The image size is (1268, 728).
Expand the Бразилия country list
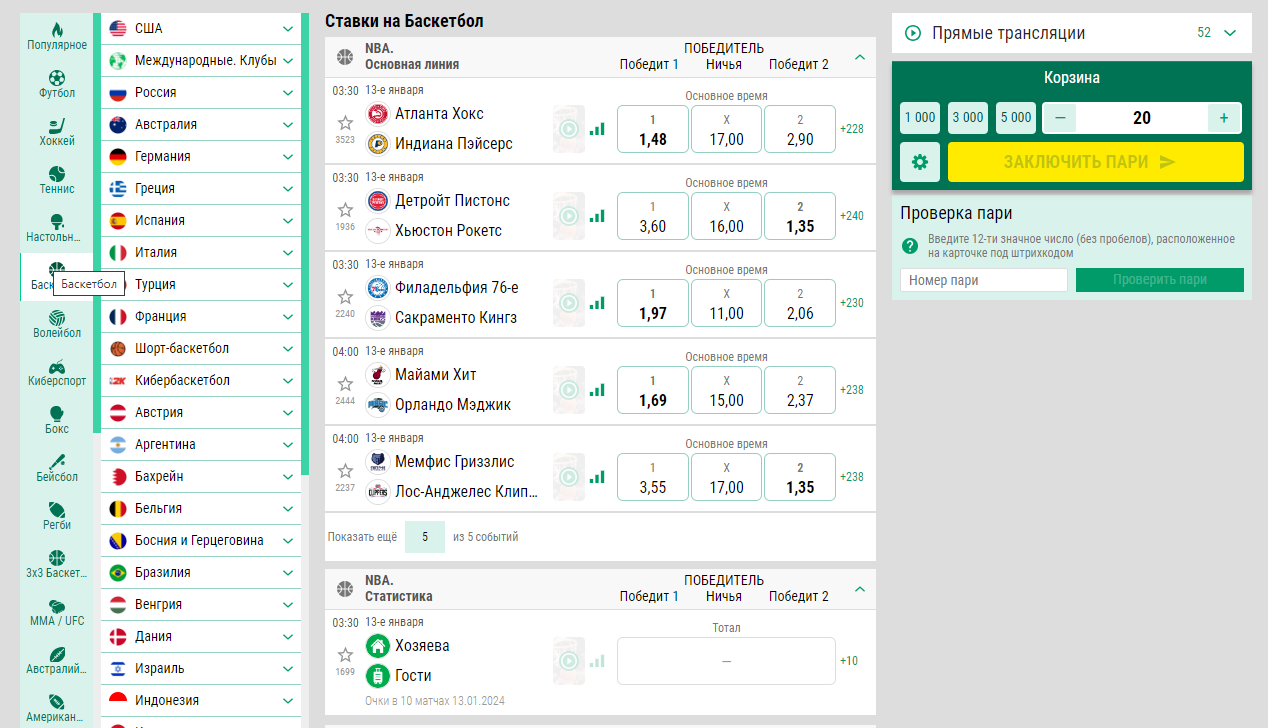click(288, 573)
